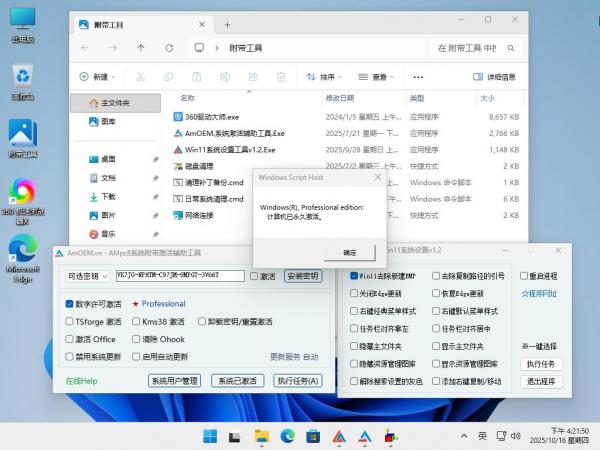600x450 pixels.
Task: Click the Windows Start button on taskbar
Action: pos(211,435)
